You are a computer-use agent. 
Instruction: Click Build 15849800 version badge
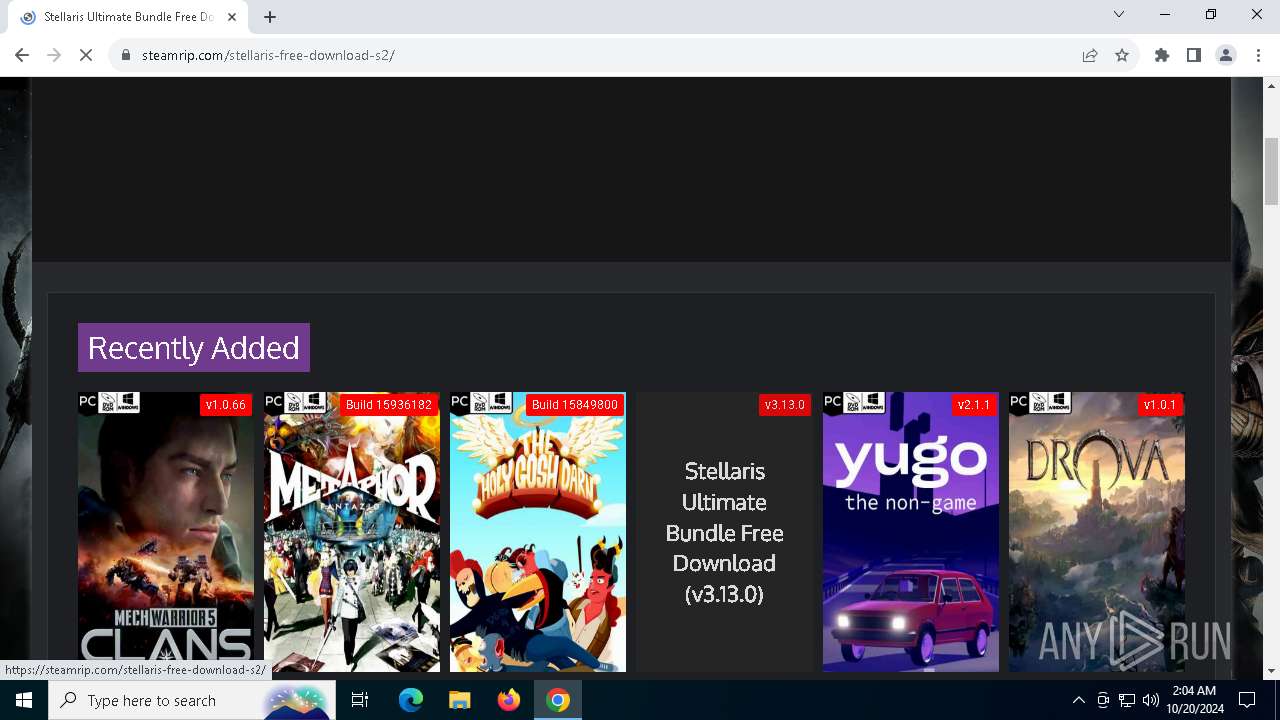coord(575,405)
